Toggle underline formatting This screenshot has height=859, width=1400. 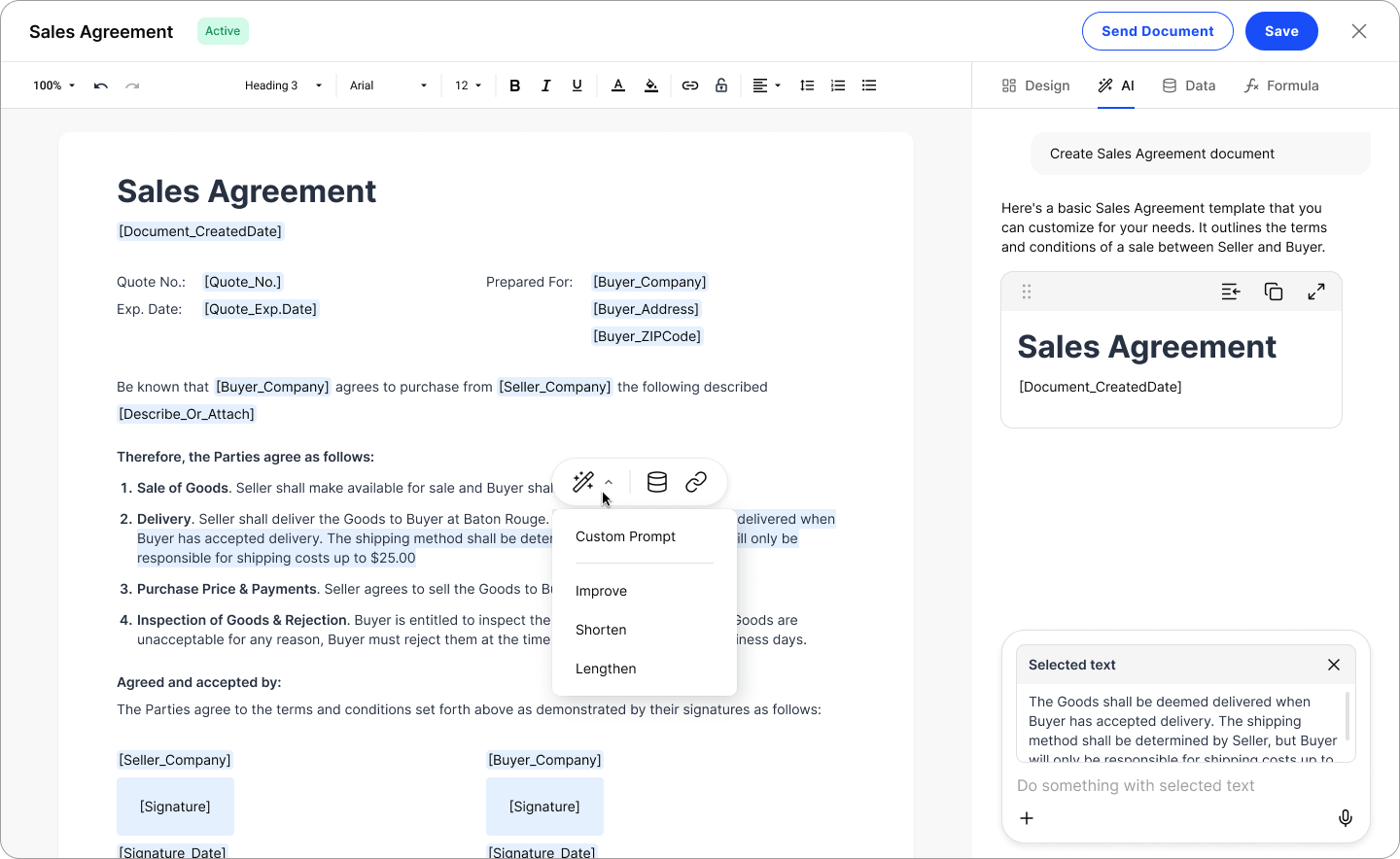pos(577,86)
